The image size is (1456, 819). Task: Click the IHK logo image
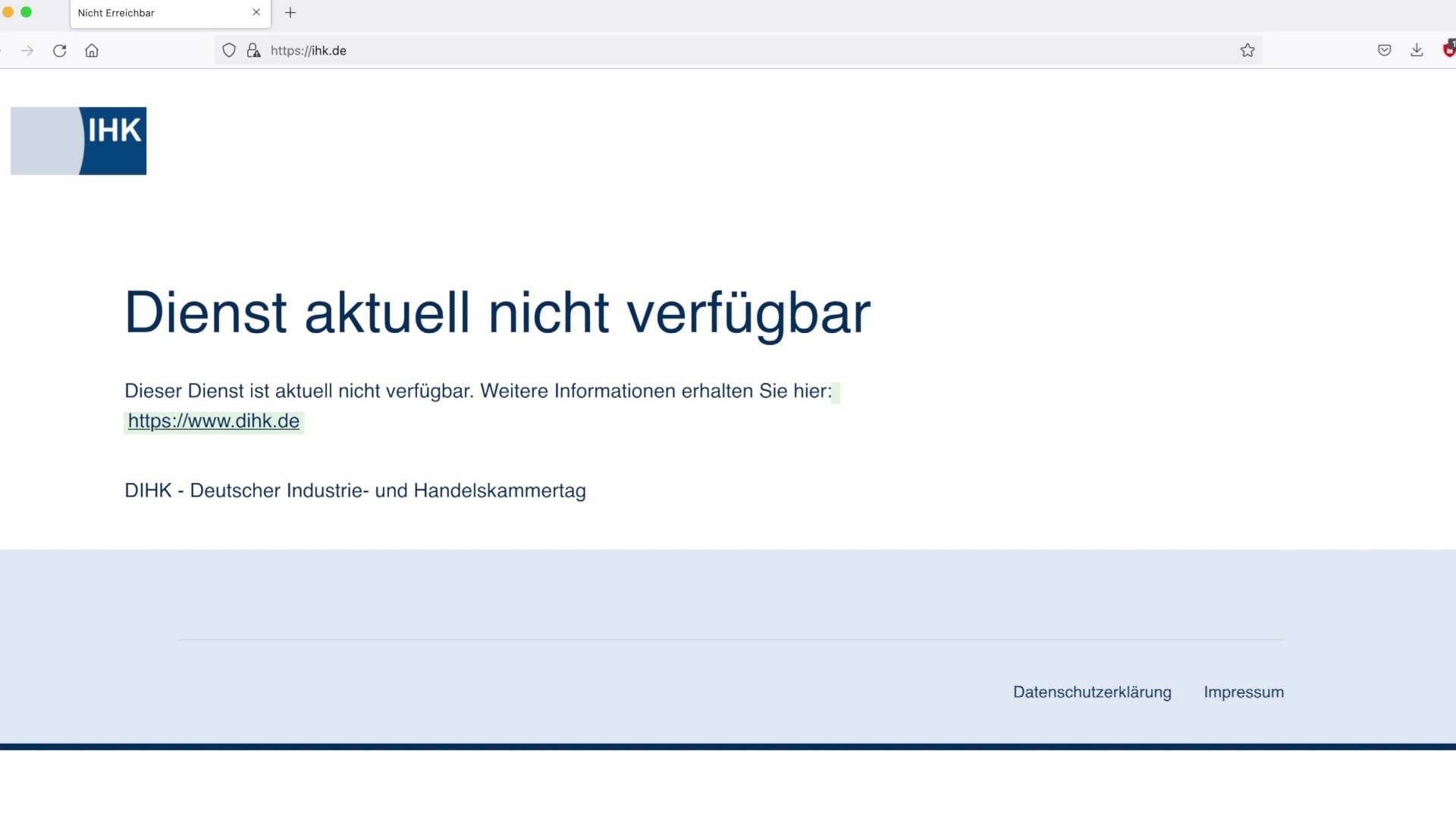point(79,141)
